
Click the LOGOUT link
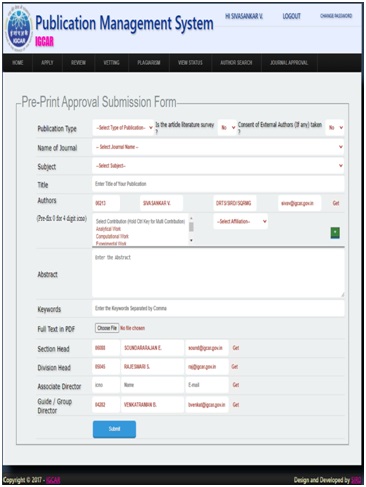291,16
